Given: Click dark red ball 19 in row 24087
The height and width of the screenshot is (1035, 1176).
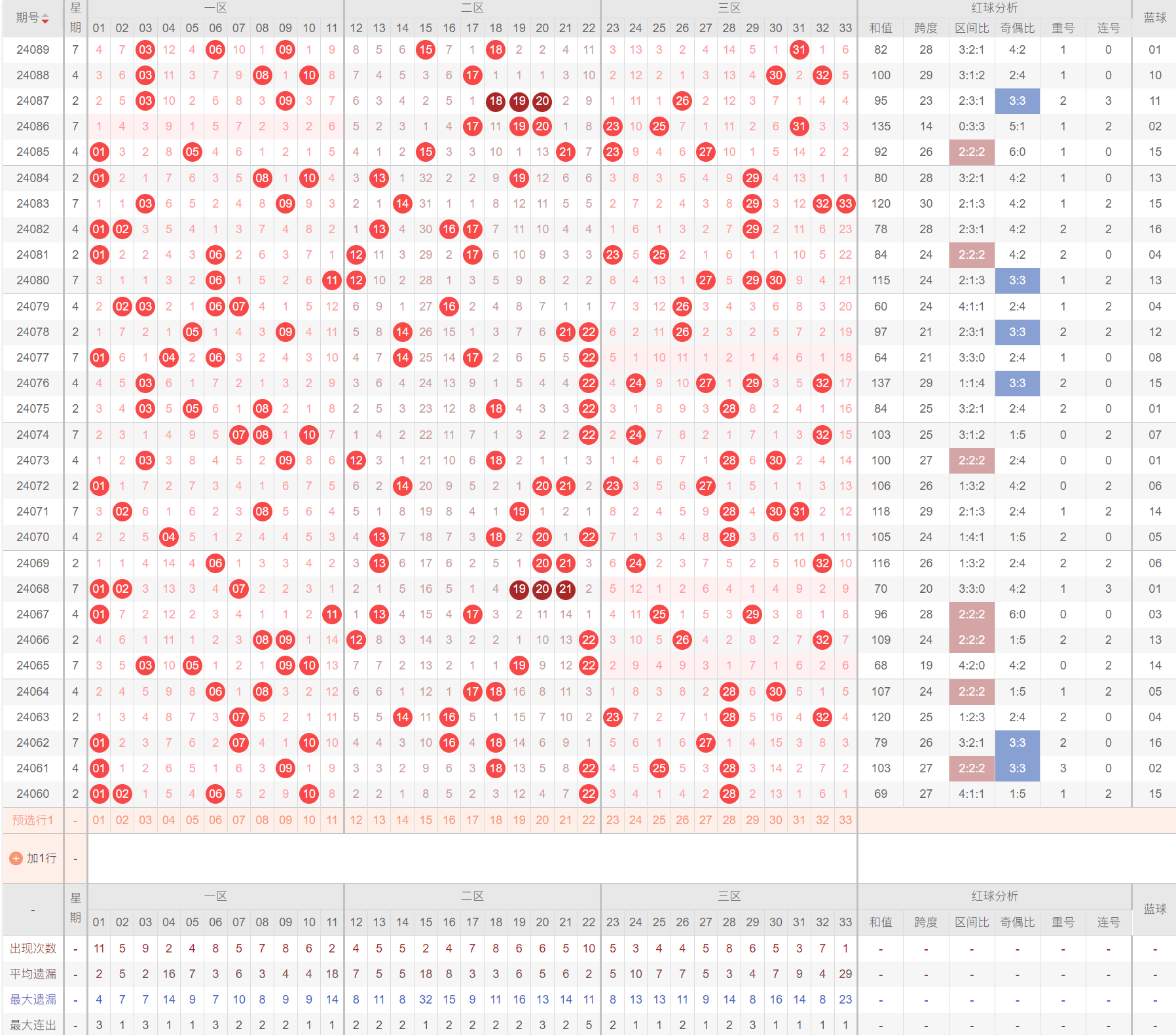Looking at the screenshot, I should tap(519, 101).
